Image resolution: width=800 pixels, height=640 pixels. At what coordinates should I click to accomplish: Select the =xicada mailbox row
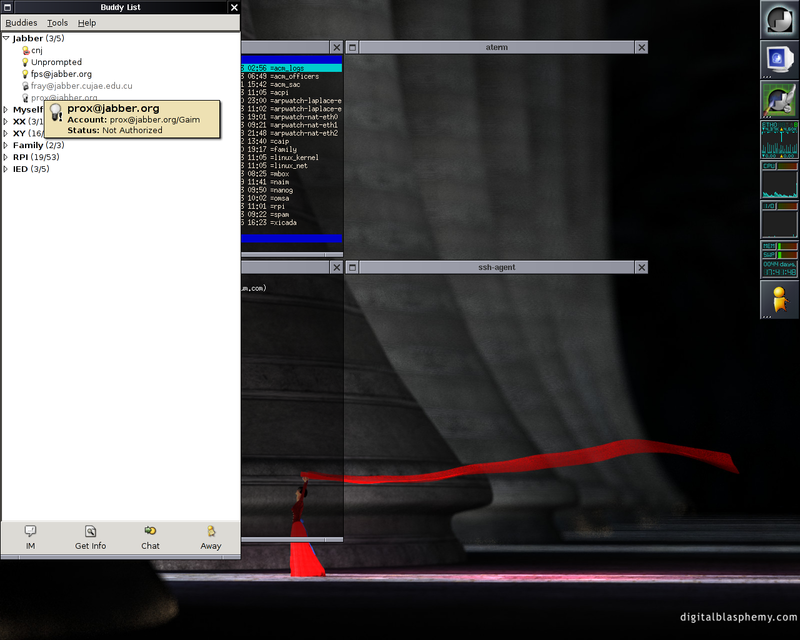pyautogui.click(x=291, y=223)
